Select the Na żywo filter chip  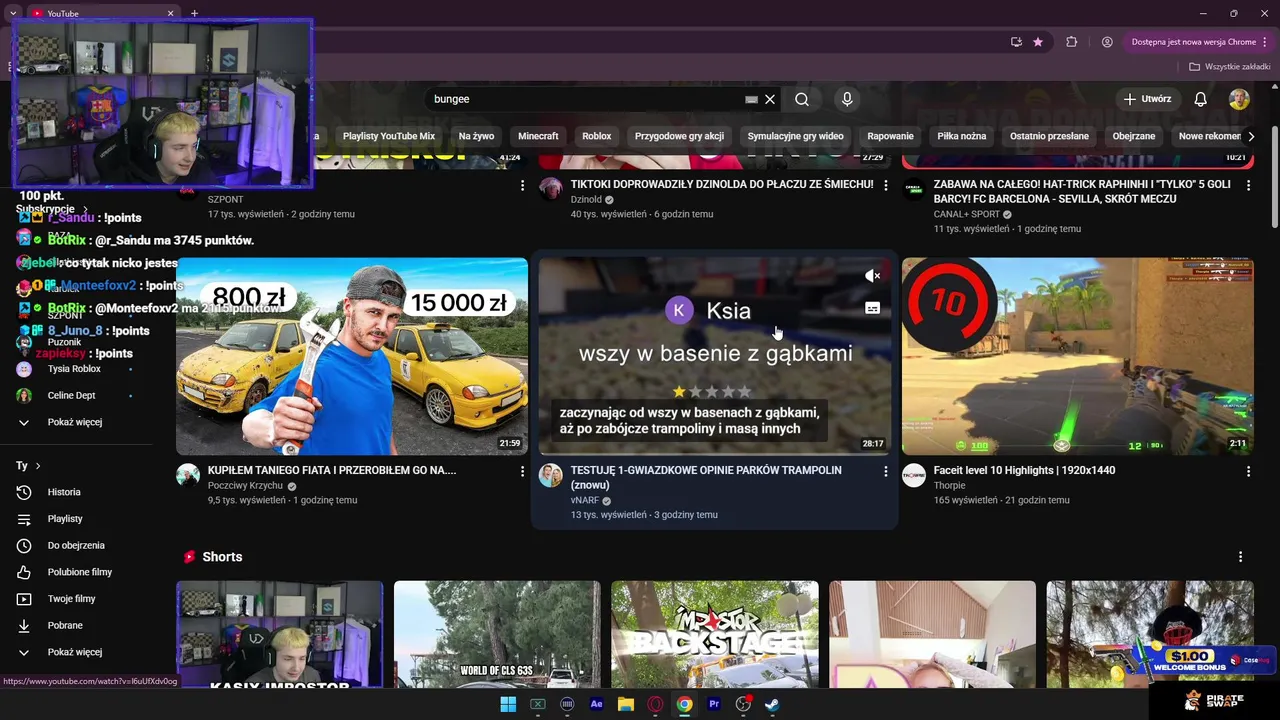[476, 136]
